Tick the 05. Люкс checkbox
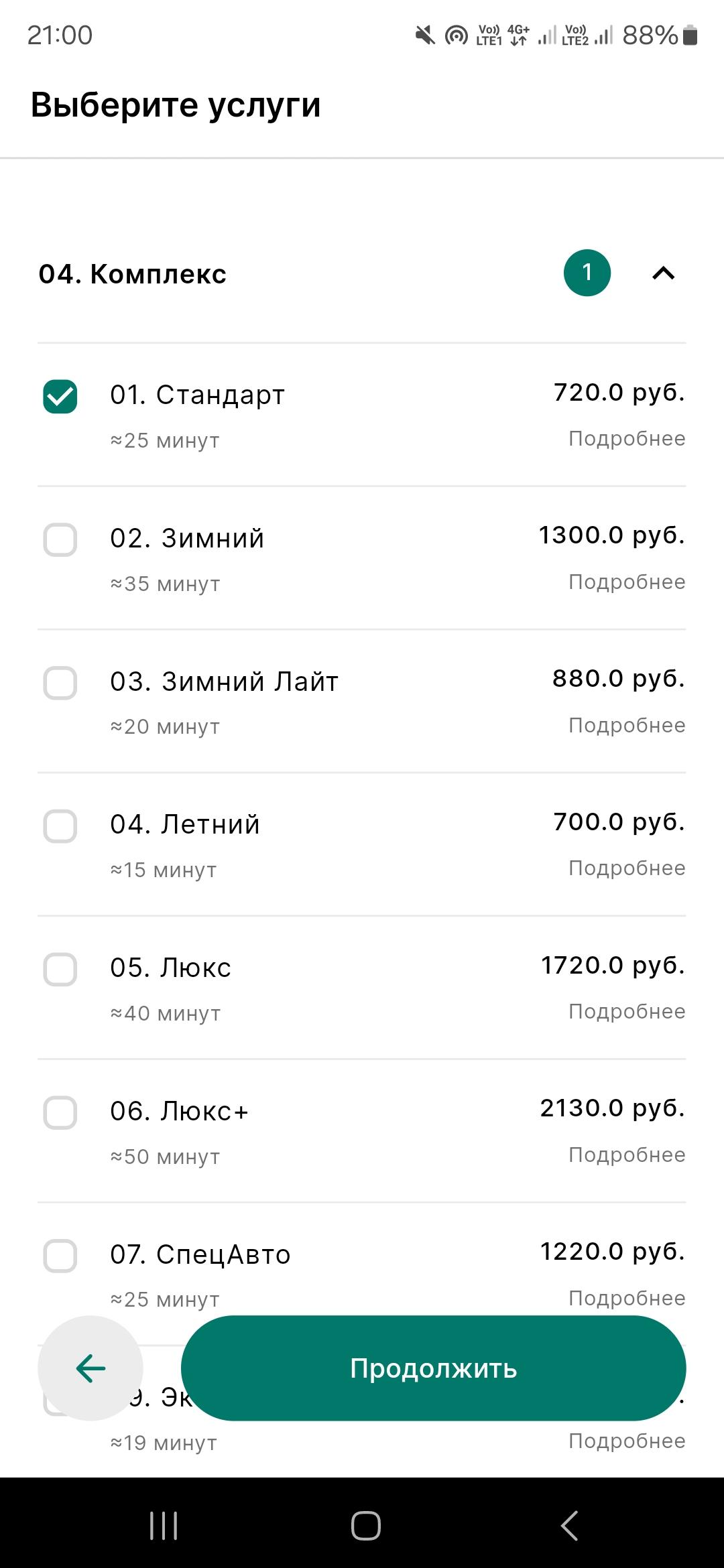This screenshot has height=1568, width=724. tap(60, 969)
